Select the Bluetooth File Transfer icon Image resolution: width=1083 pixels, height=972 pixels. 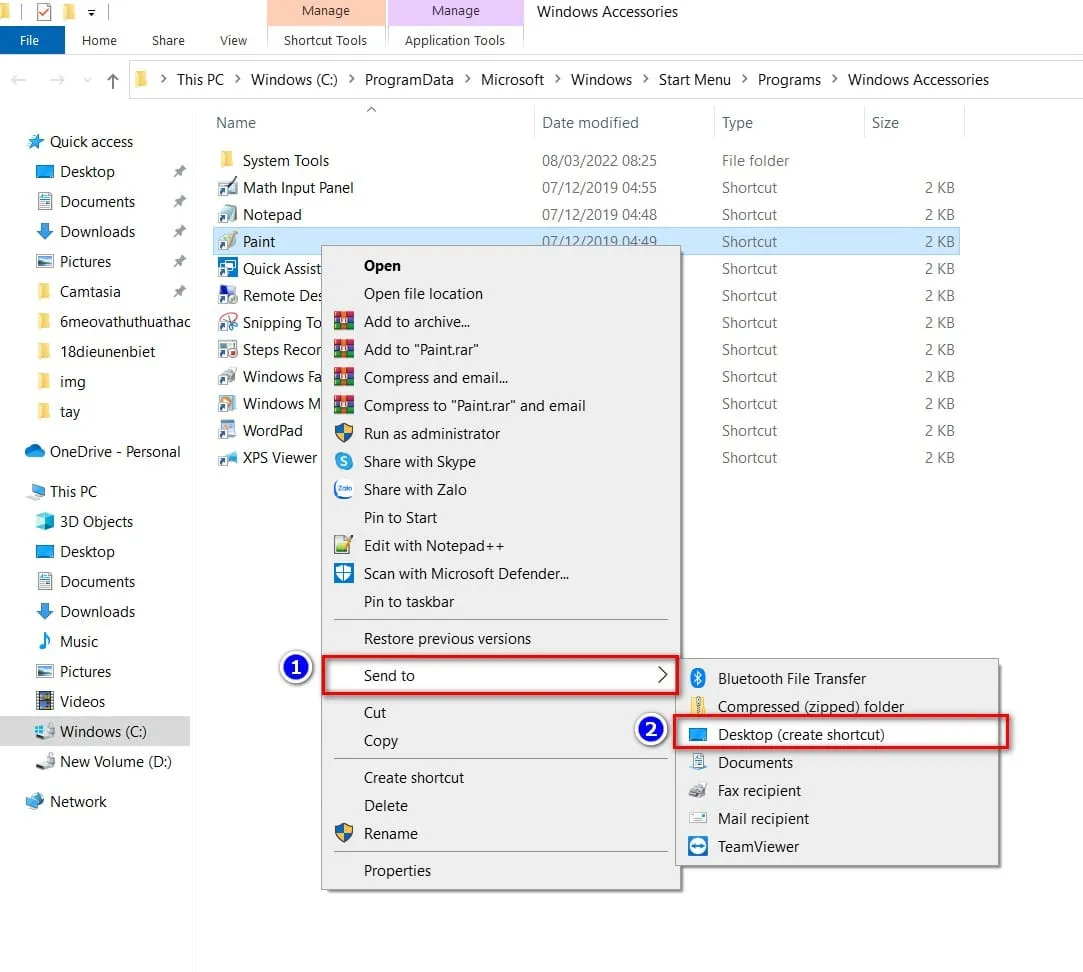point(700,678)
